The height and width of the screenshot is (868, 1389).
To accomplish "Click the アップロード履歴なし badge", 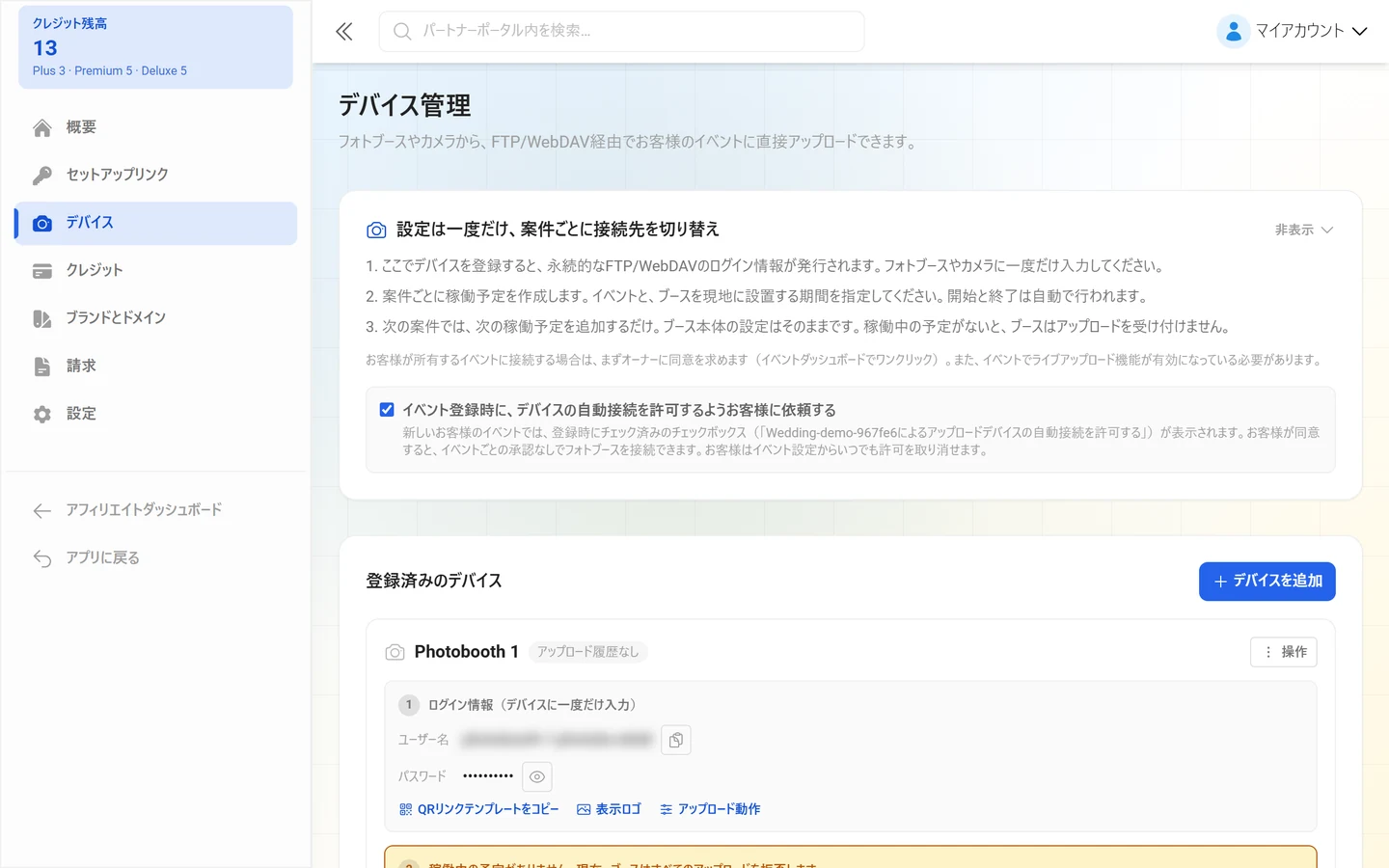I will click(x=588, y=652).
